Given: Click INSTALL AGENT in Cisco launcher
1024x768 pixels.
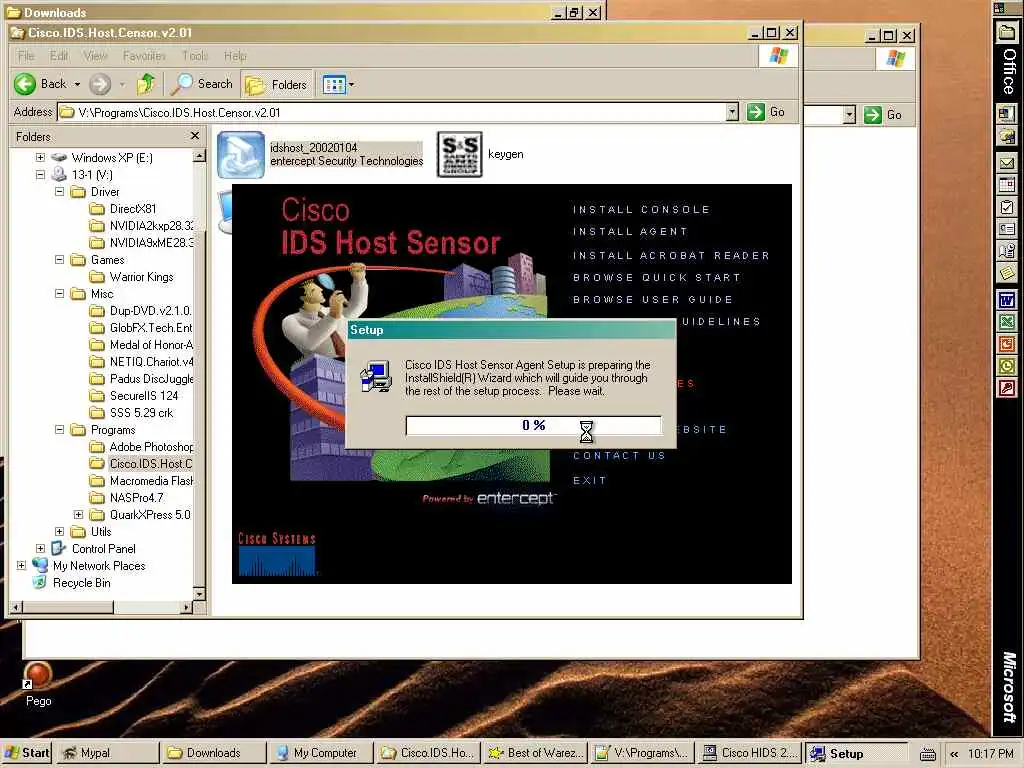Looking at the screenshot, I should (x=630, y=231).
